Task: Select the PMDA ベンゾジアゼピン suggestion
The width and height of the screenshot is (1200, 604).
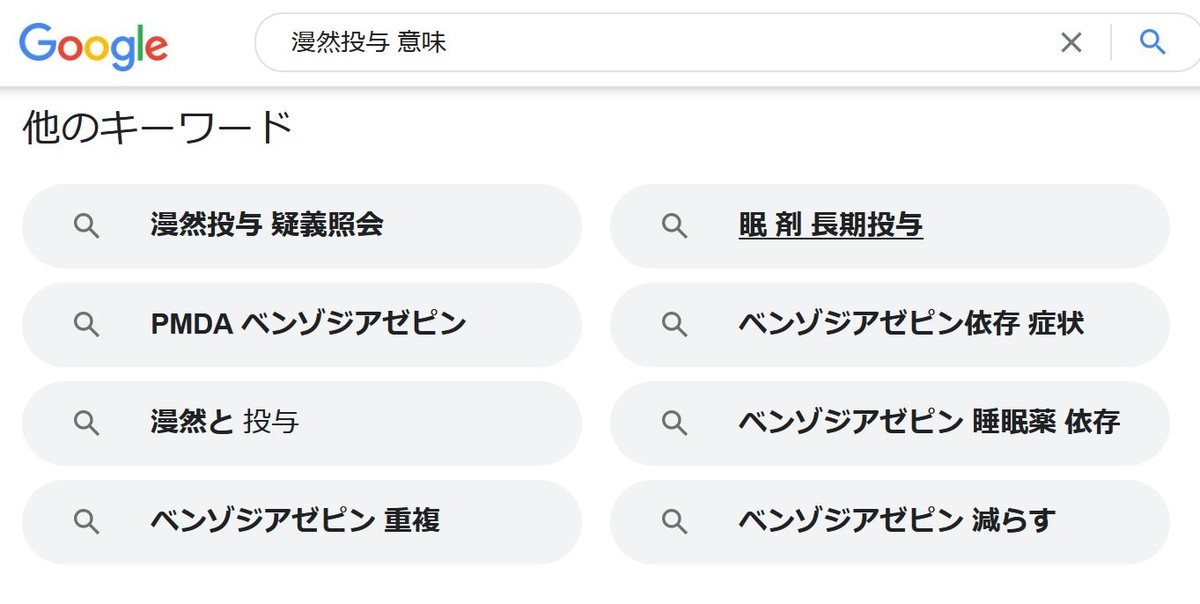Action: pyautogui.click(x=301, y=324)
